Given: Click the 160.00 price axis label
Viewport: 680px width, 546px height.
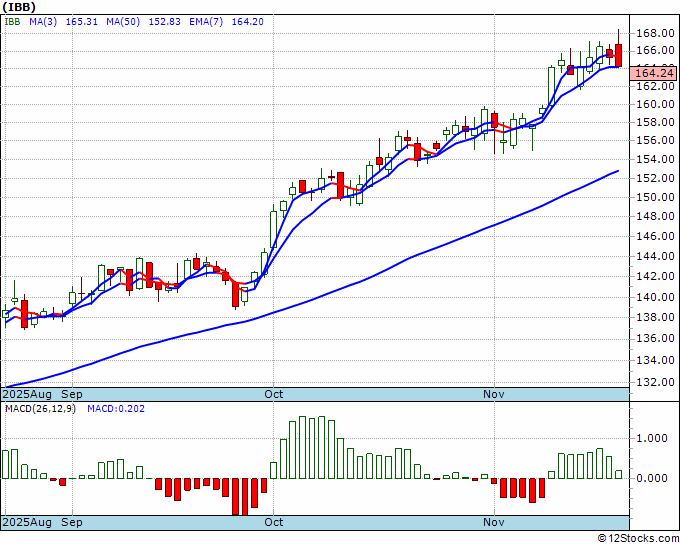Looking at the screenshot, I should click(x=655, y=104).
